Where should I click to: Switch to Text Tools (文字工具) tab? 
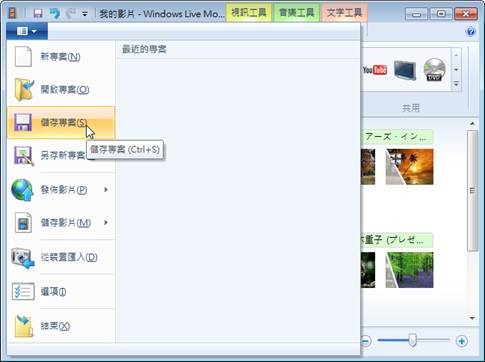(344, 13)
